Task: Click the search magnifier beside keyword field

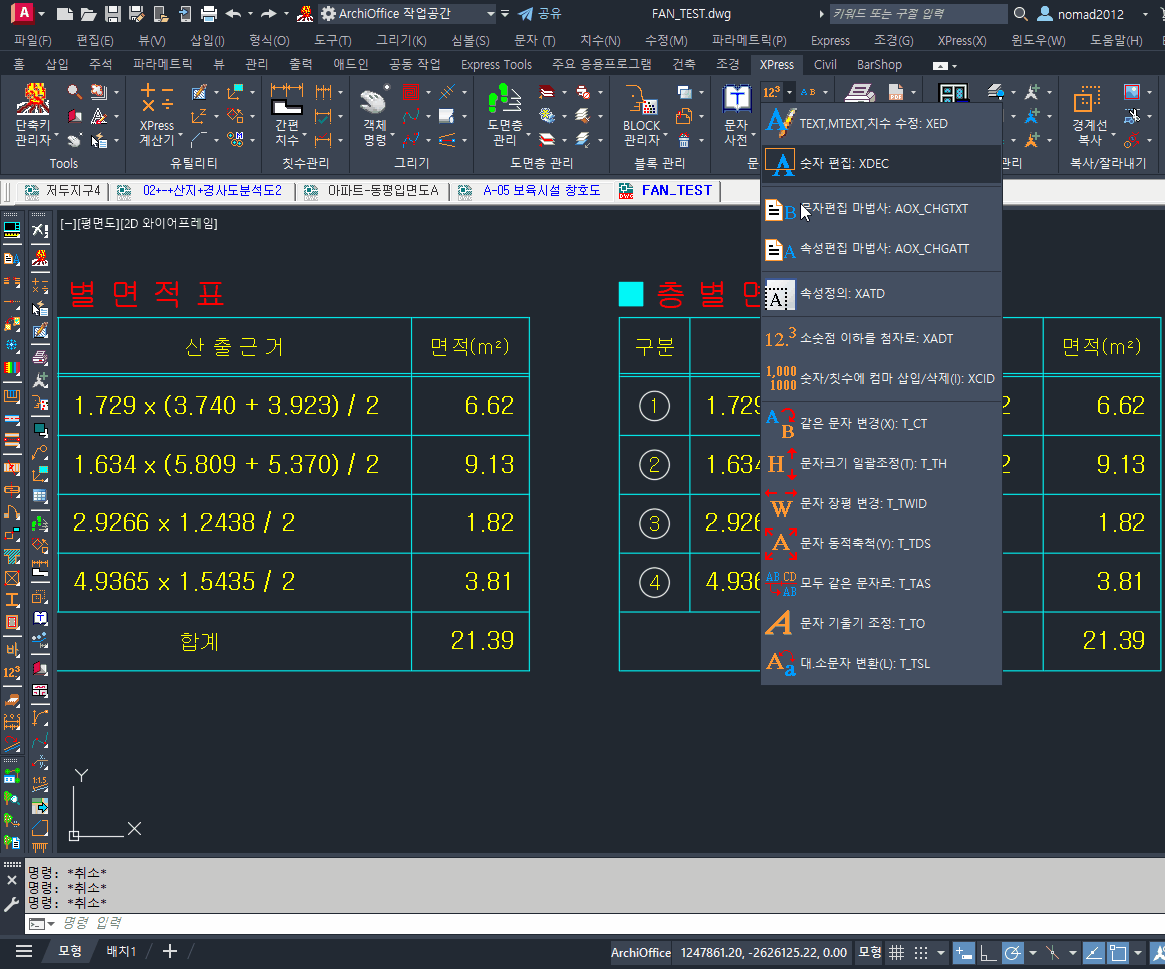Action: coord(1021,13)
